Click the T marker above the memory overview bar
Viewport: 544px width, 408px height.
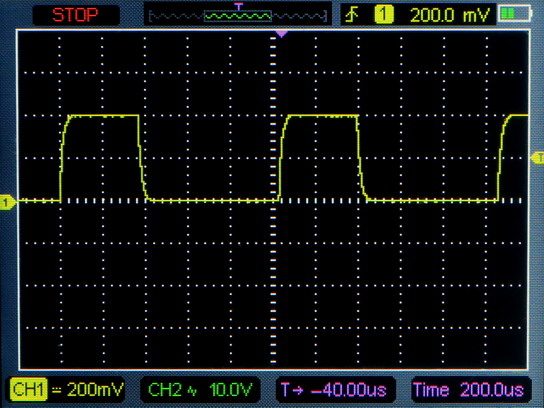(x=238, y=6)
